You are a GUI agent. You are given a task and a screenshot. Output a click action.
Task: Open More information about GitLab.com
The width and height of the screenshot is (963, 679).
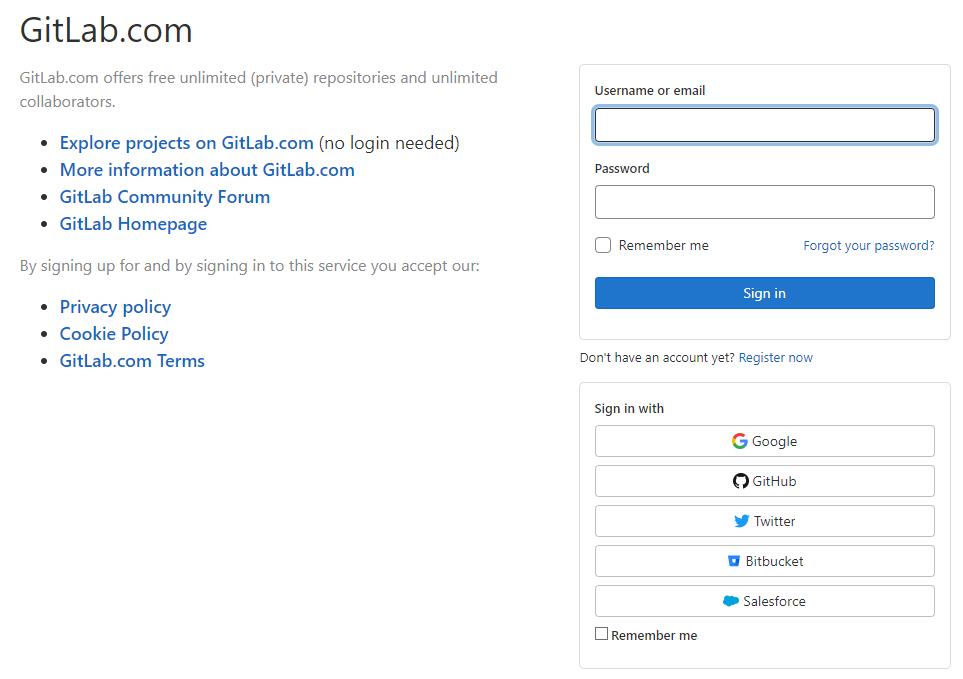207,170
